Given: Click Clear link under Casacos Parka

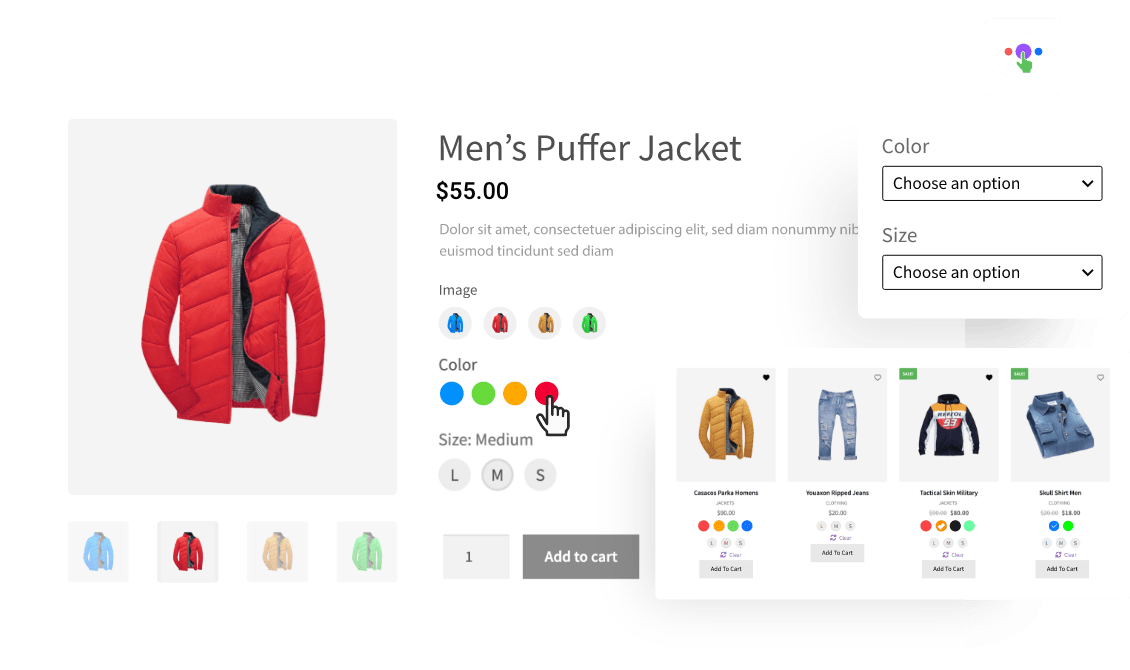Looking at the screenshot, I should tap(731, 555).
